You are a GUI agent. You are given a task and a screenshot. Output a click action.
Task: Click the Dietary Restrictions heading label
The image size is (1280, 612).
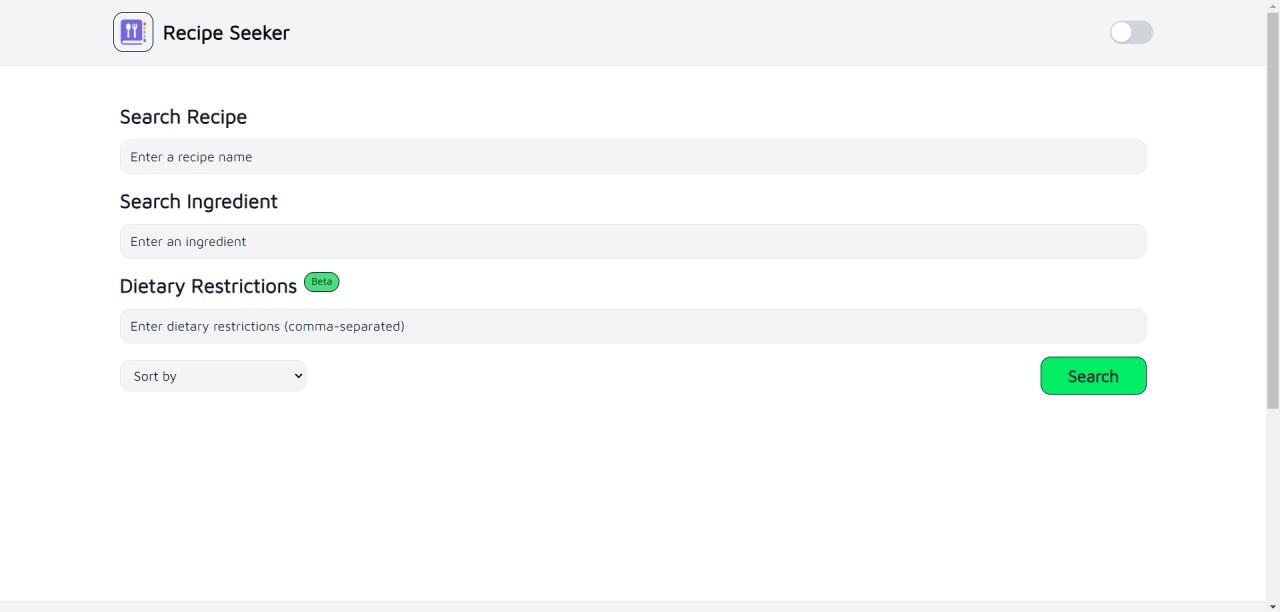point(208,286)
